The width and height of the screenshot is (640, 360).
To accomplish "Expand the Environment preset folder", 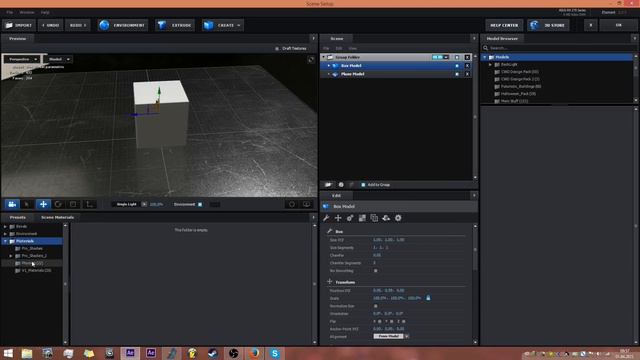I will pos(5,234).
